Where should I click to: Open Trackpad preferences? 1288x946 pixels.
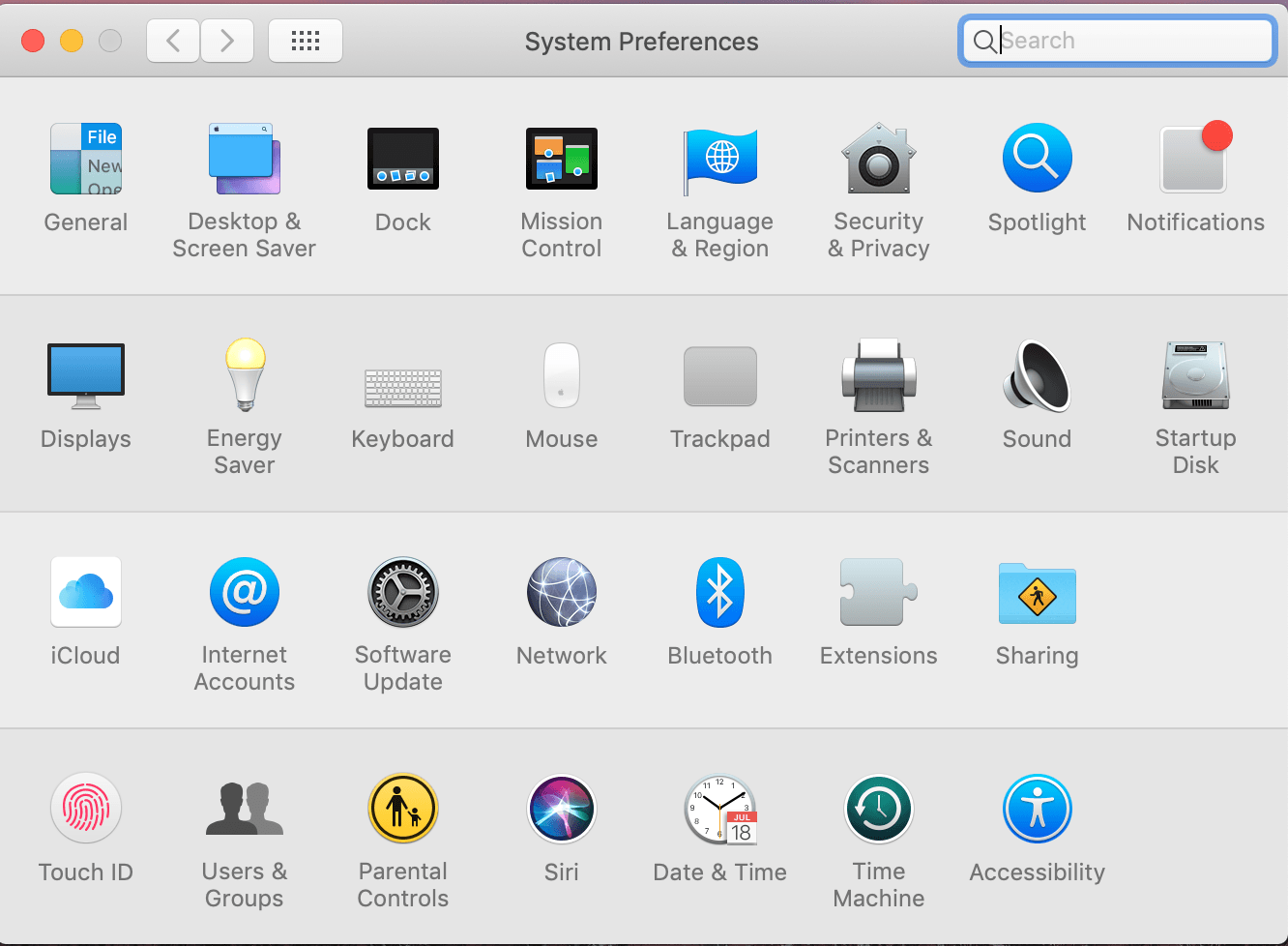coord(720,376)
